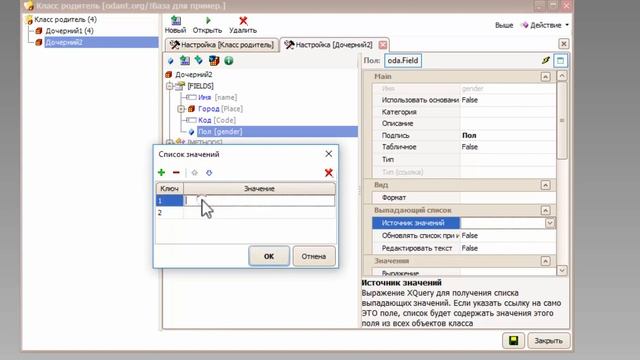Expand the Город [Place] node
The height and width of the screenshot is (360, 640).
click(x=181, y=109)
